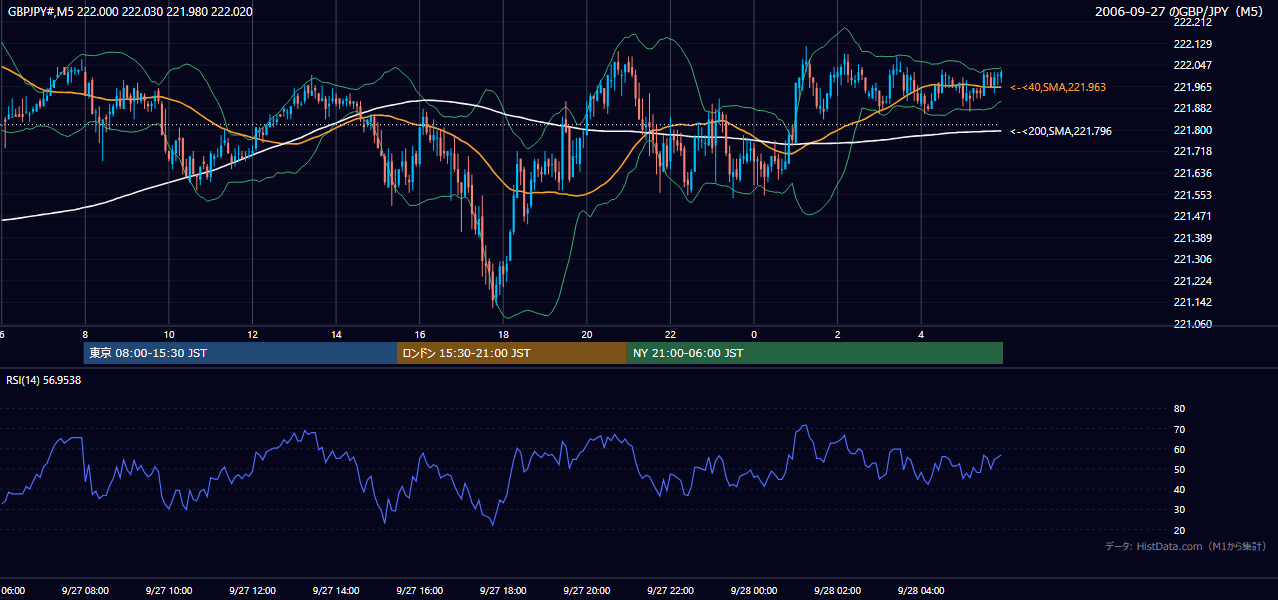Click price scale value 221.142
Image resolution: width=1278 pixels, height=600 pixels.
tap(1192, 302)
